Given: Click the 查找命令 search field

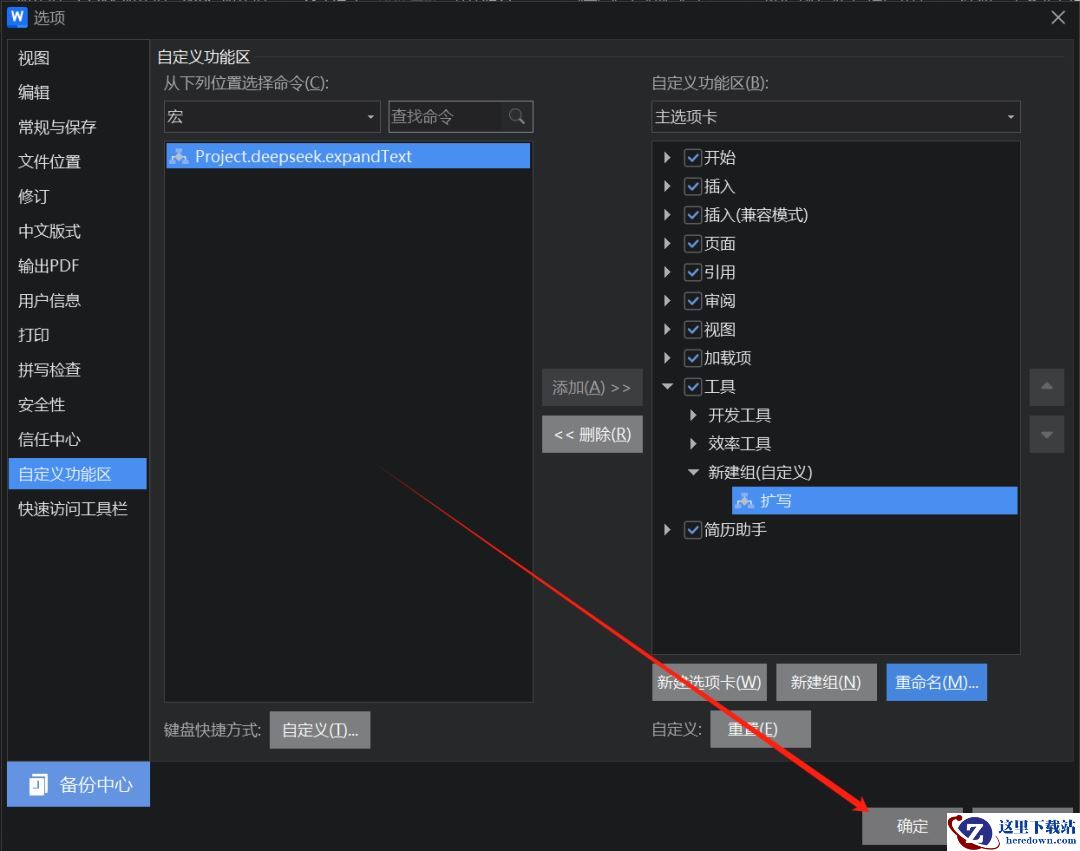Looking at the screenshot, I should click(x=444, y=117).
